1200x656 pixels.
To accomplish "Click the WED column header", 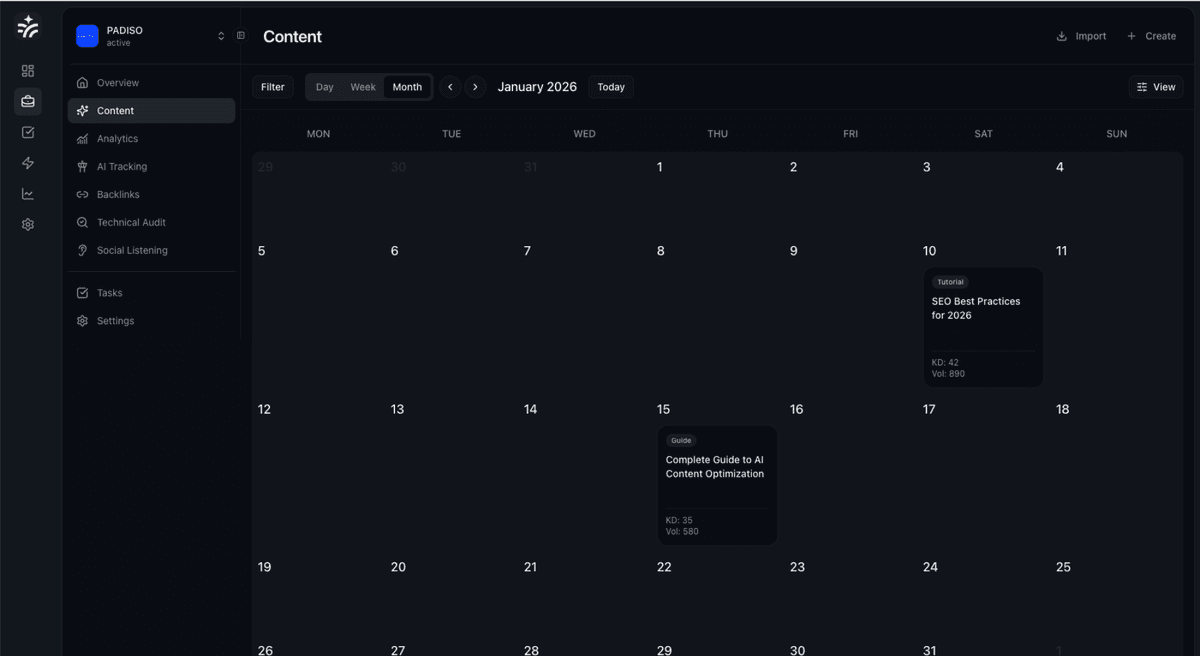I will point(584,134).
